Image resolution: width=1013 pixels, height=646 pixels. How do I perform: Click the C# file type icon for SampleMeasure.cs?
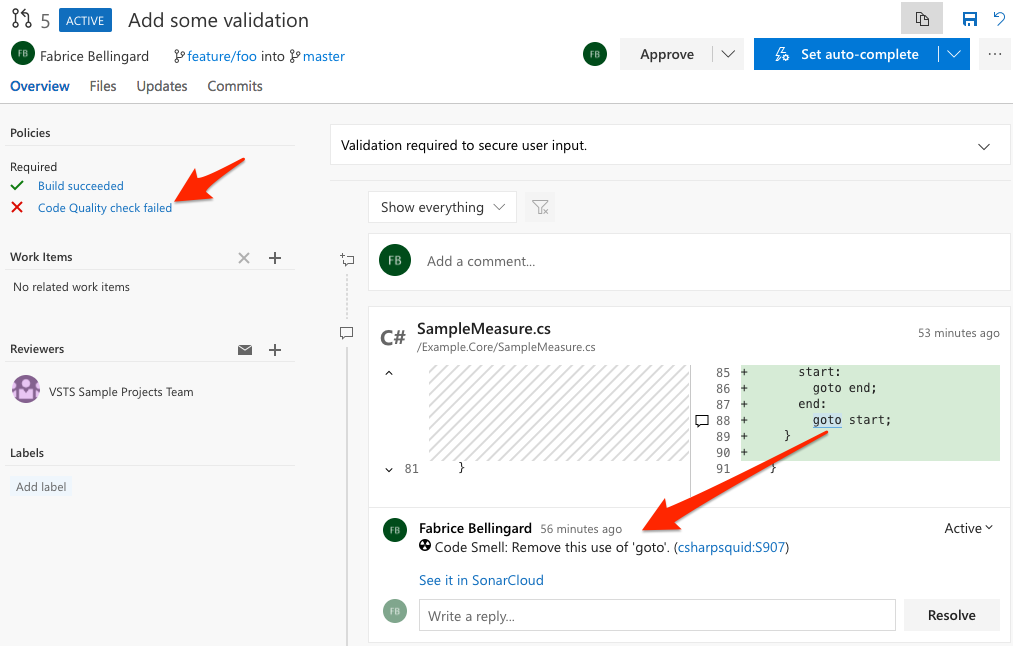click(x=393, y=336)
